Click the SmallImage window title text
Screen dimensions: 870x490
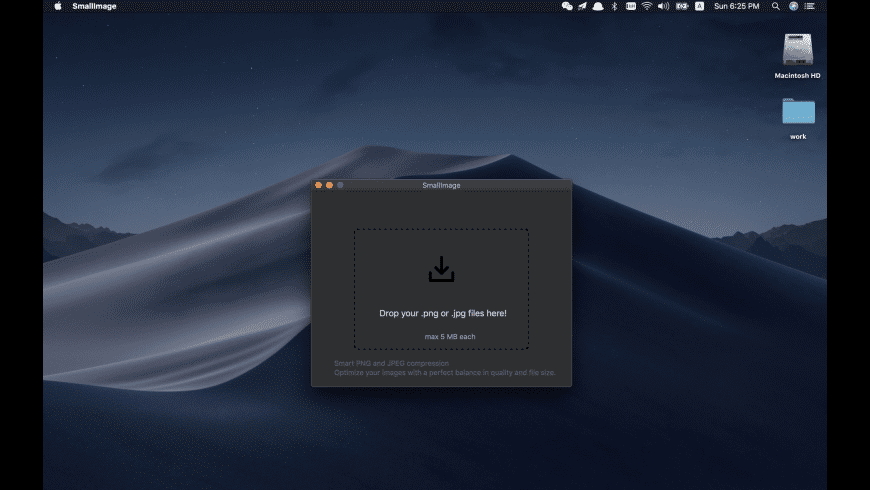point(441,185)
